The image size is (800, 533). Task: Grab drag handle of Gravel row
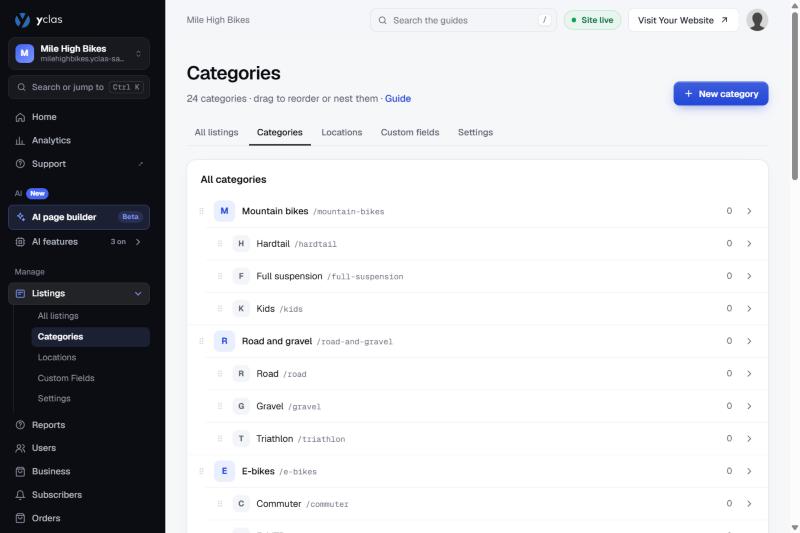tap(220, 406)
